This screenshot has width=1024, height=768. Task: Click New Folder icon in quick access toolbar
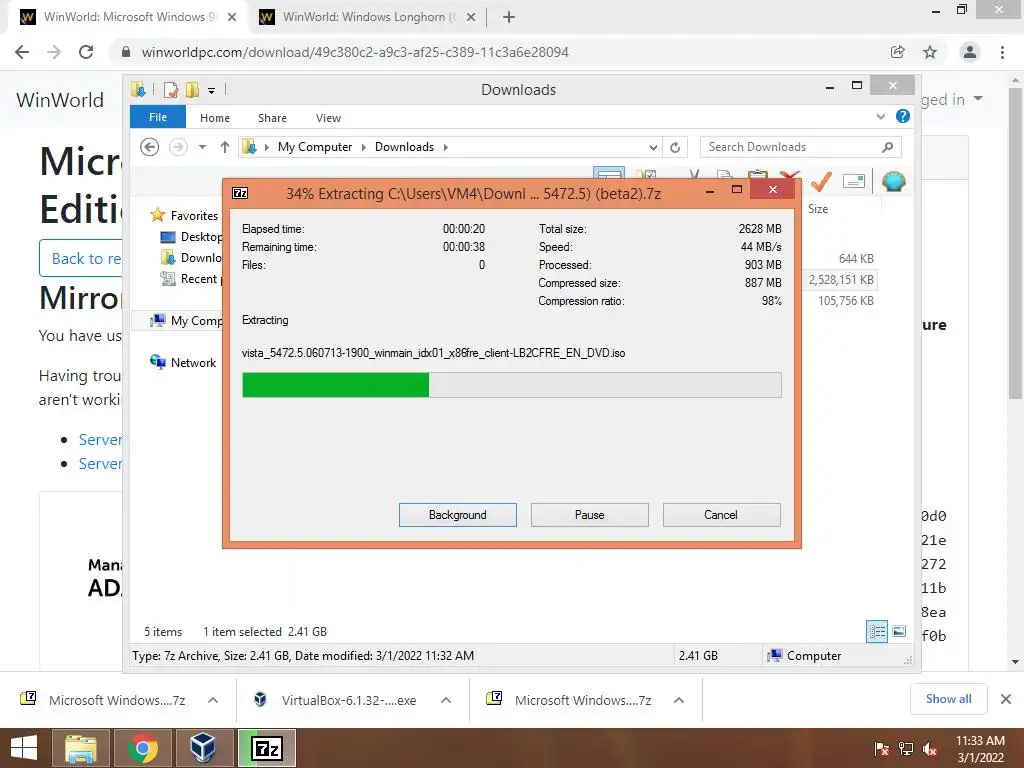pos(192,89)
